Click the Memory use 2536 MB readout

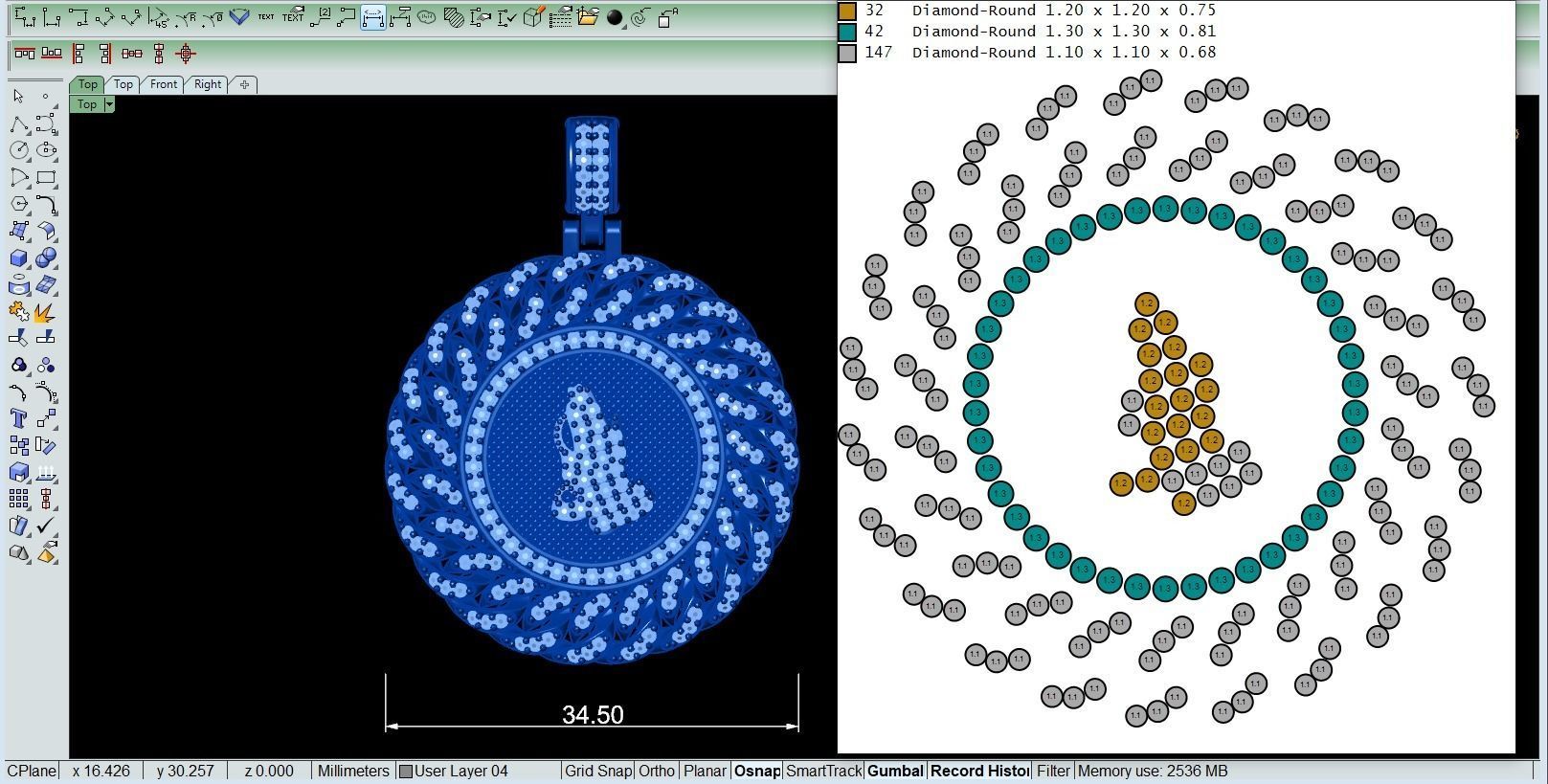tap(1153, 771)
